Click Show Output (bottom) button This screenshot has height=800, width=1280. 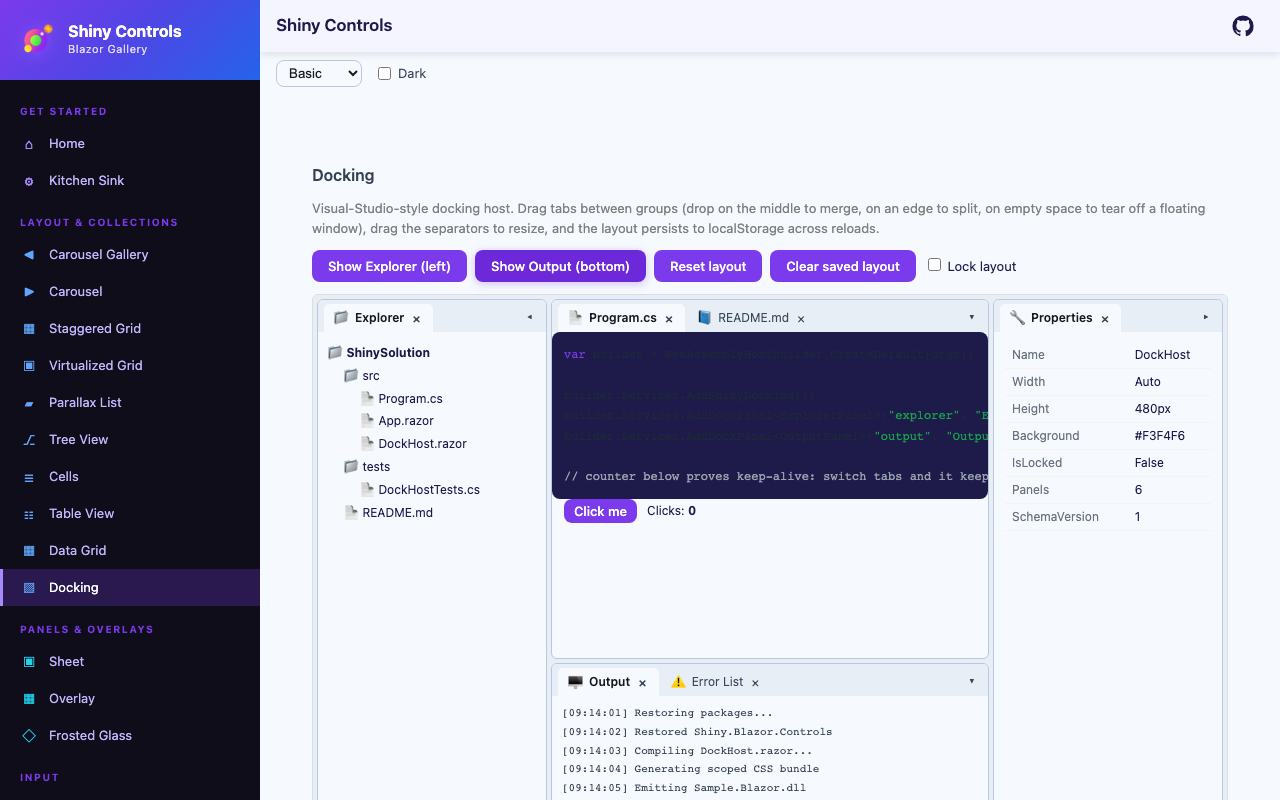pyautogui.click(x=560, y=266)
